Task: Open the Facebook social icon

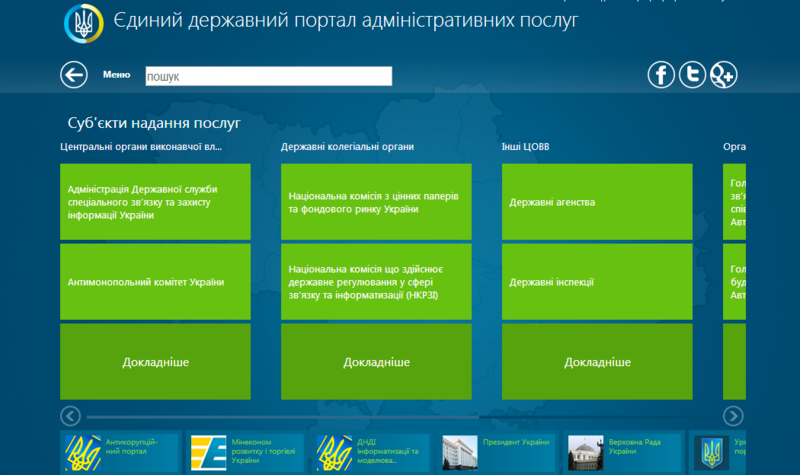Action: click(x=661, y=74)
